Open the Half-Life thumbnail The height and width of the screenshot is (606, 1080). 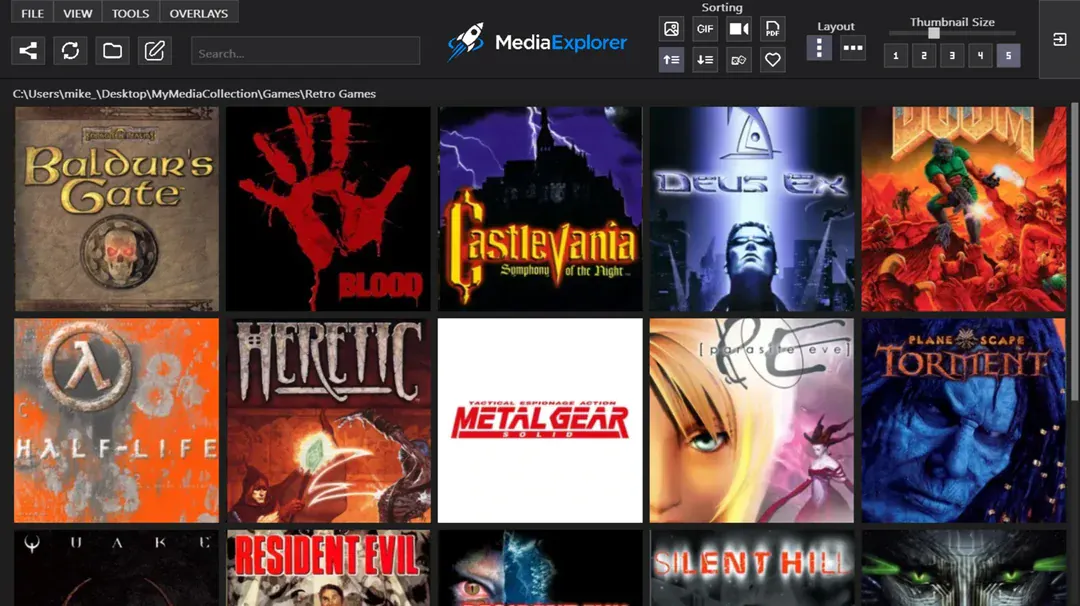click(116, 420)
